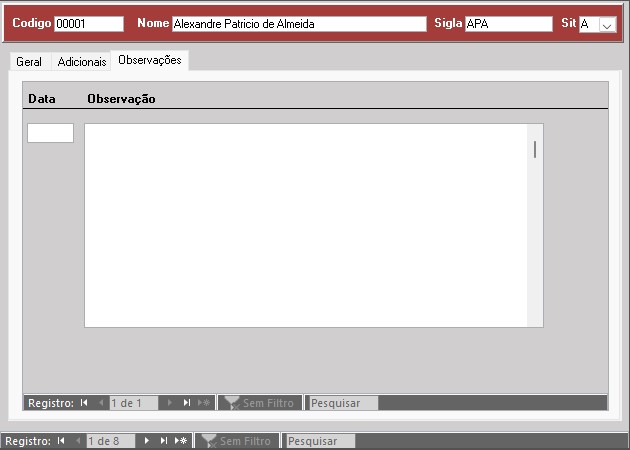The width and height of the screenshot is (630, 450).
Task: Jump to last record in bottom Registro bar
Action: click(x=164, y=441)
